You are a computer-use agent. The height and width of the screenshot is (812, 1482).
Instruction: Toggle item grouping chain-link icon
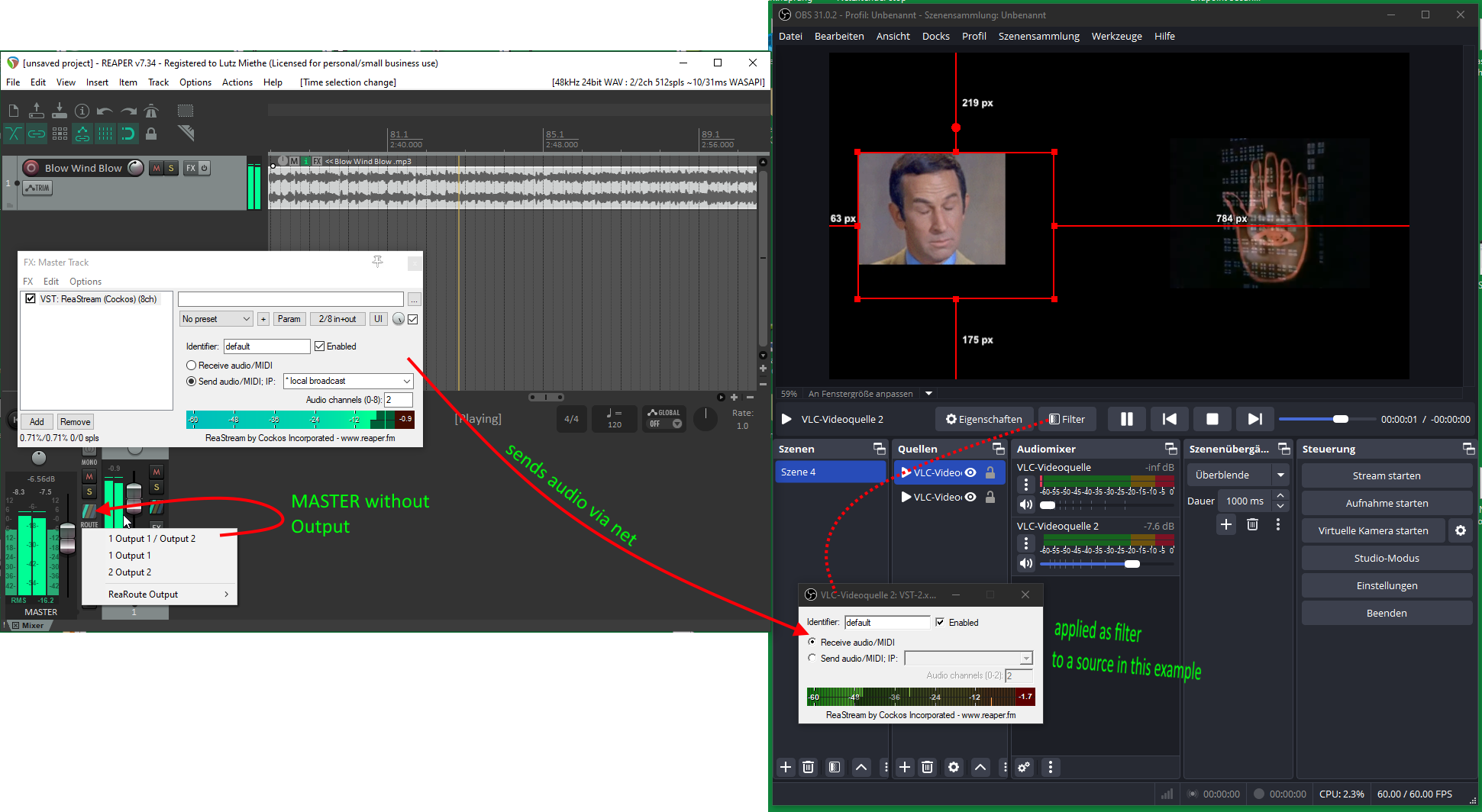tap(36, 134)
